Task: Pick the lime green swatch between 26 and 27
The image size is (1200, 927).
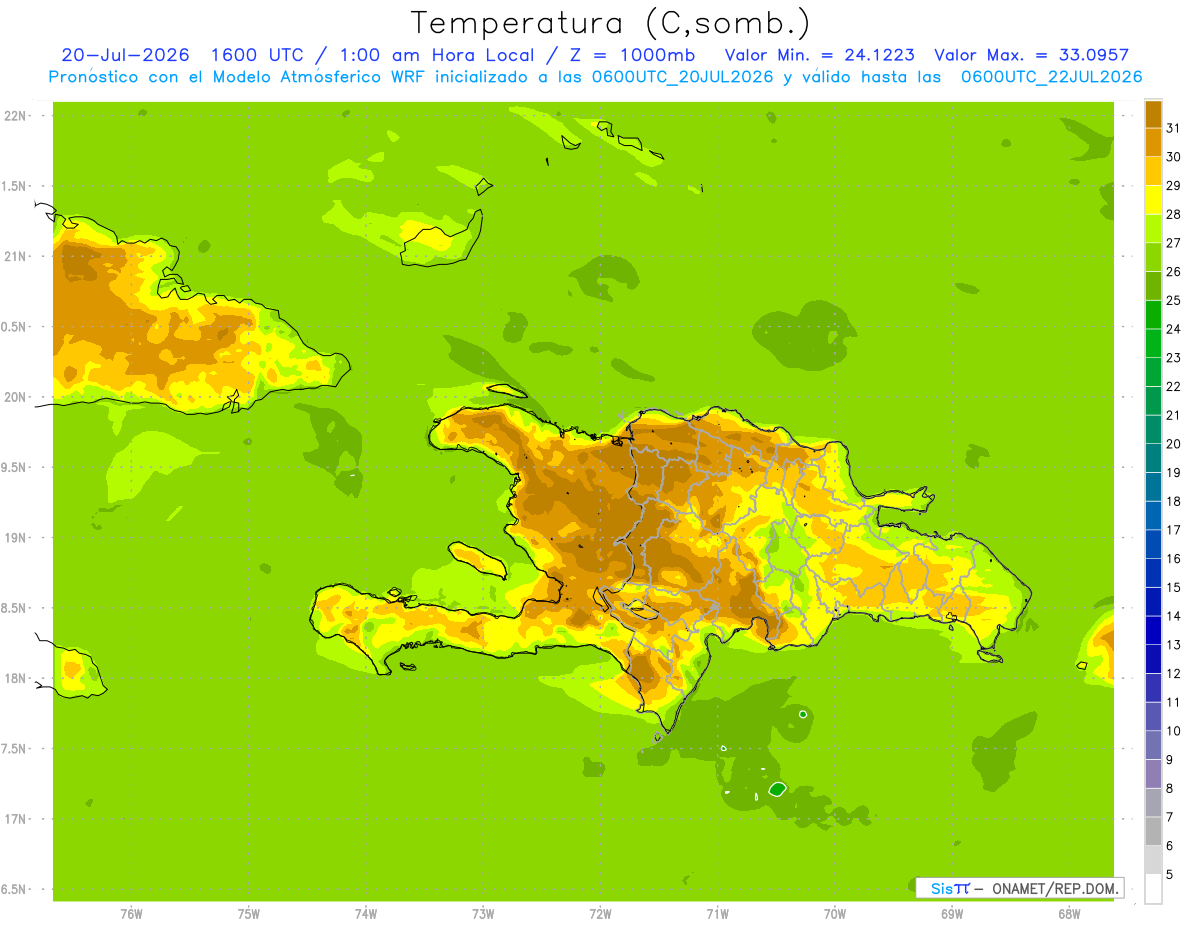Action: (1153, 257)
